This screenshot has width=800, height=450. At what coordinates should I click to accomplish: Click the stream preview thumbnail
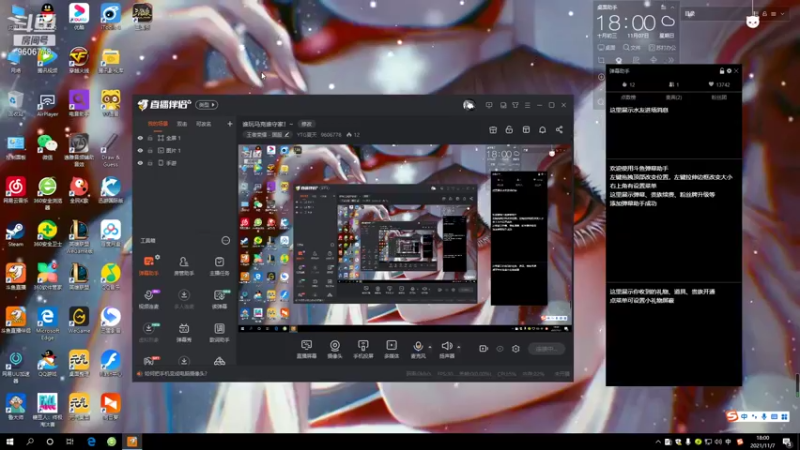[x=405, y=239]
